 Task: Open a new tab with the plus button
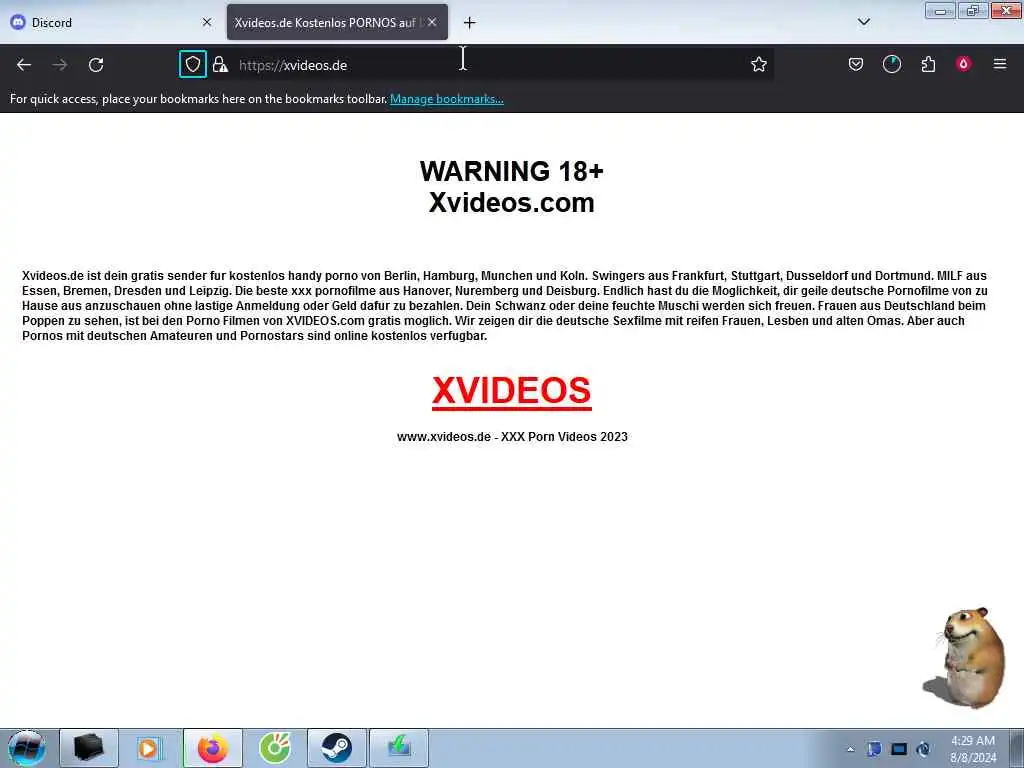[470, 23]
